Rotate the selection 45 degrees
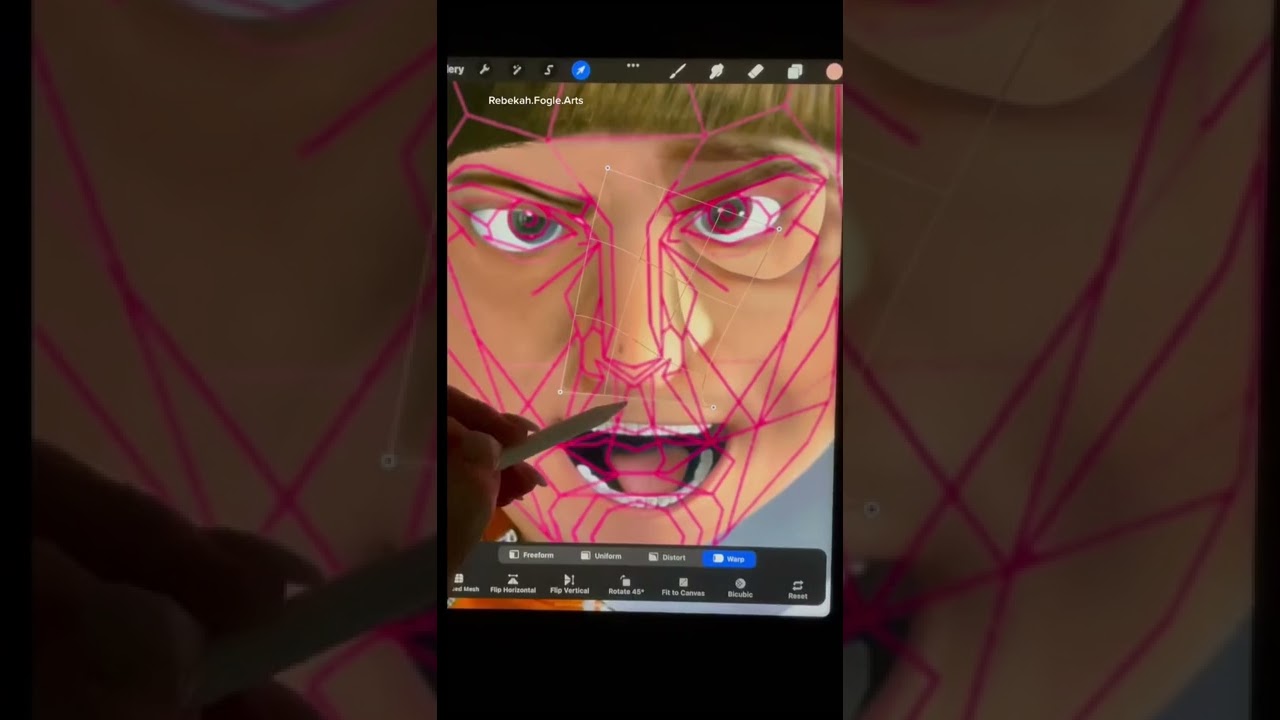 coord(626,587)
